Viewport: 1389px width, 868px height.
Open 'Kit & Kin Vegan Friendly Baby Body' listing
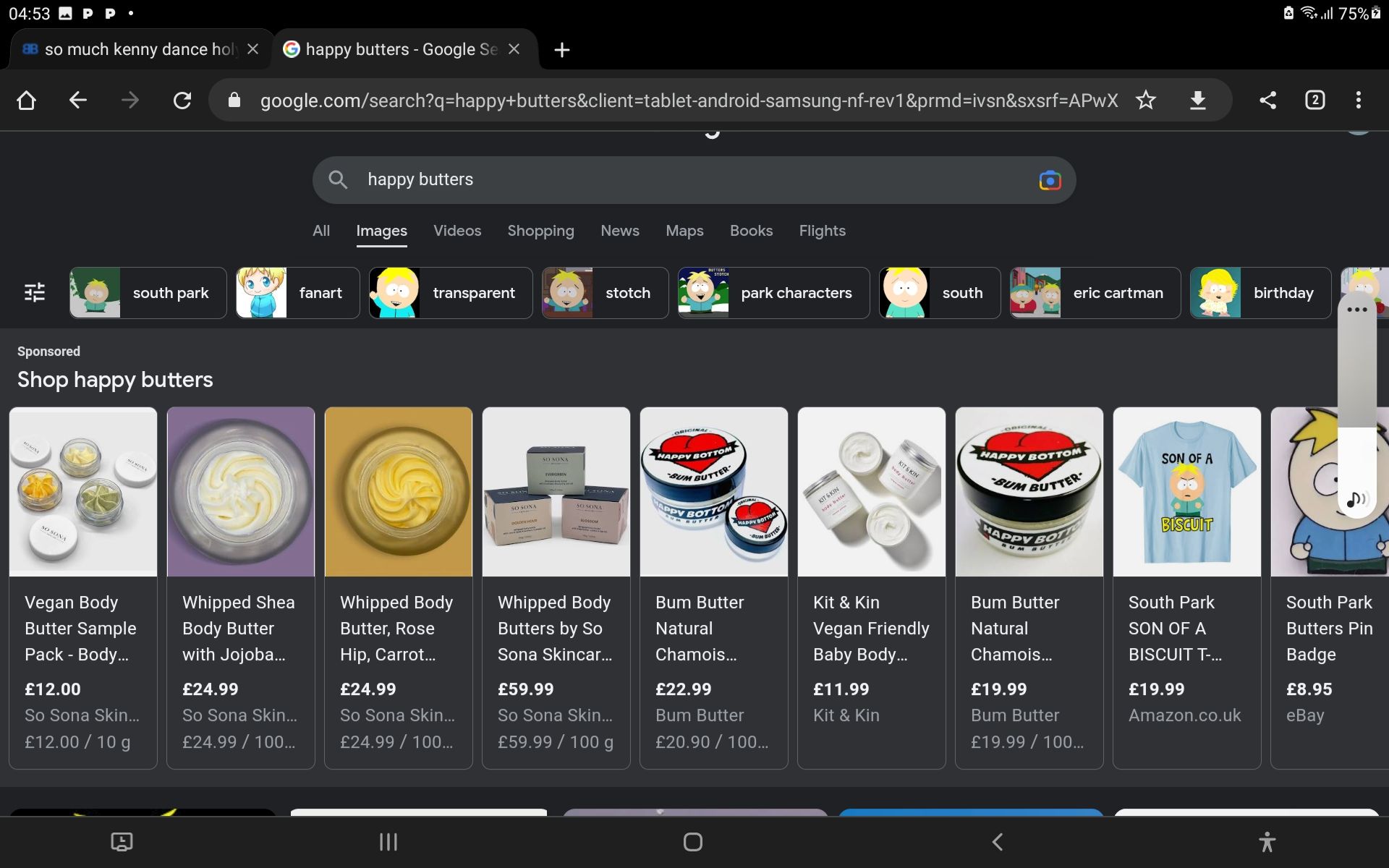[x=871, y=629]
